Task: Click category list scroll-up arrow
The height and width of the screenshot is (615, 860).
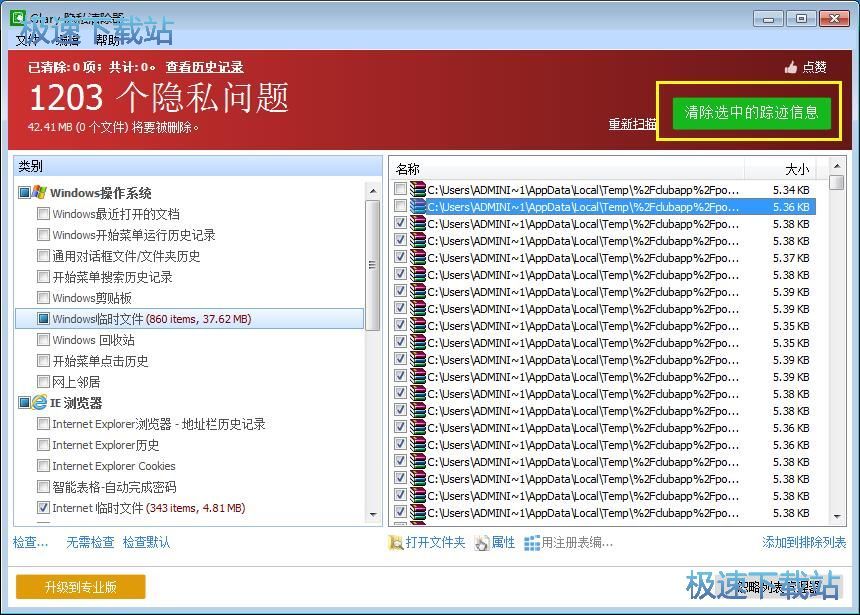Action: click(373, 191)
